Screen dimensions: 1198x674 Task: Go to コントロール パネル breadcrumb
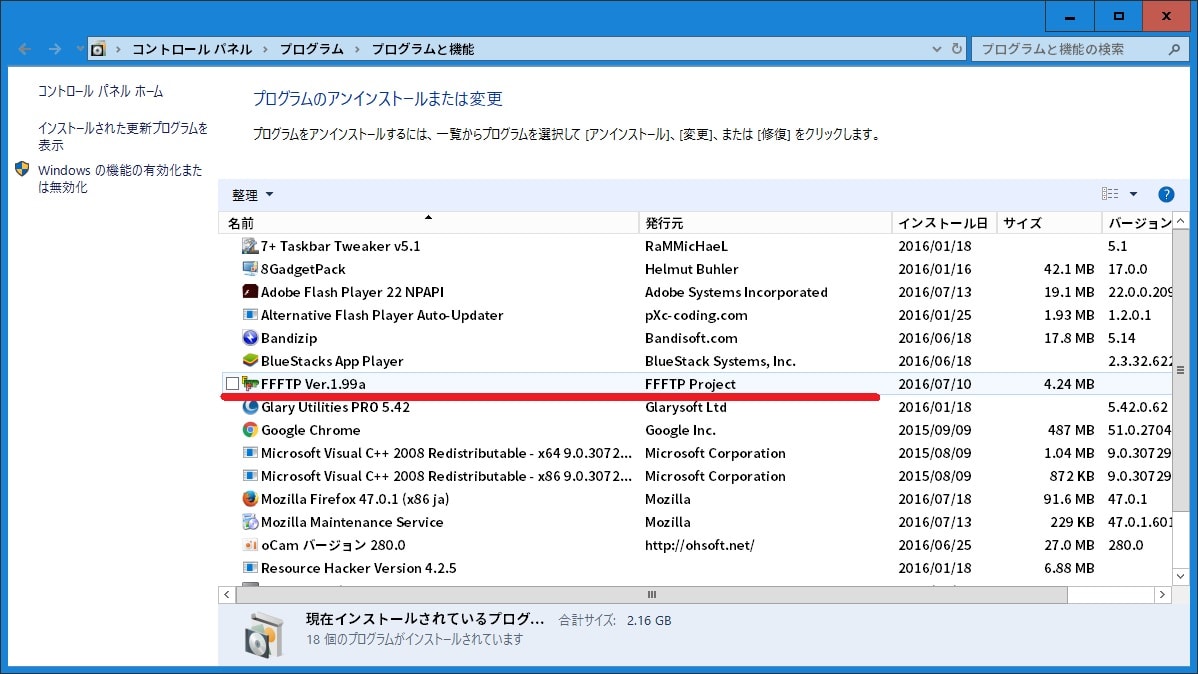coord(192,49)
